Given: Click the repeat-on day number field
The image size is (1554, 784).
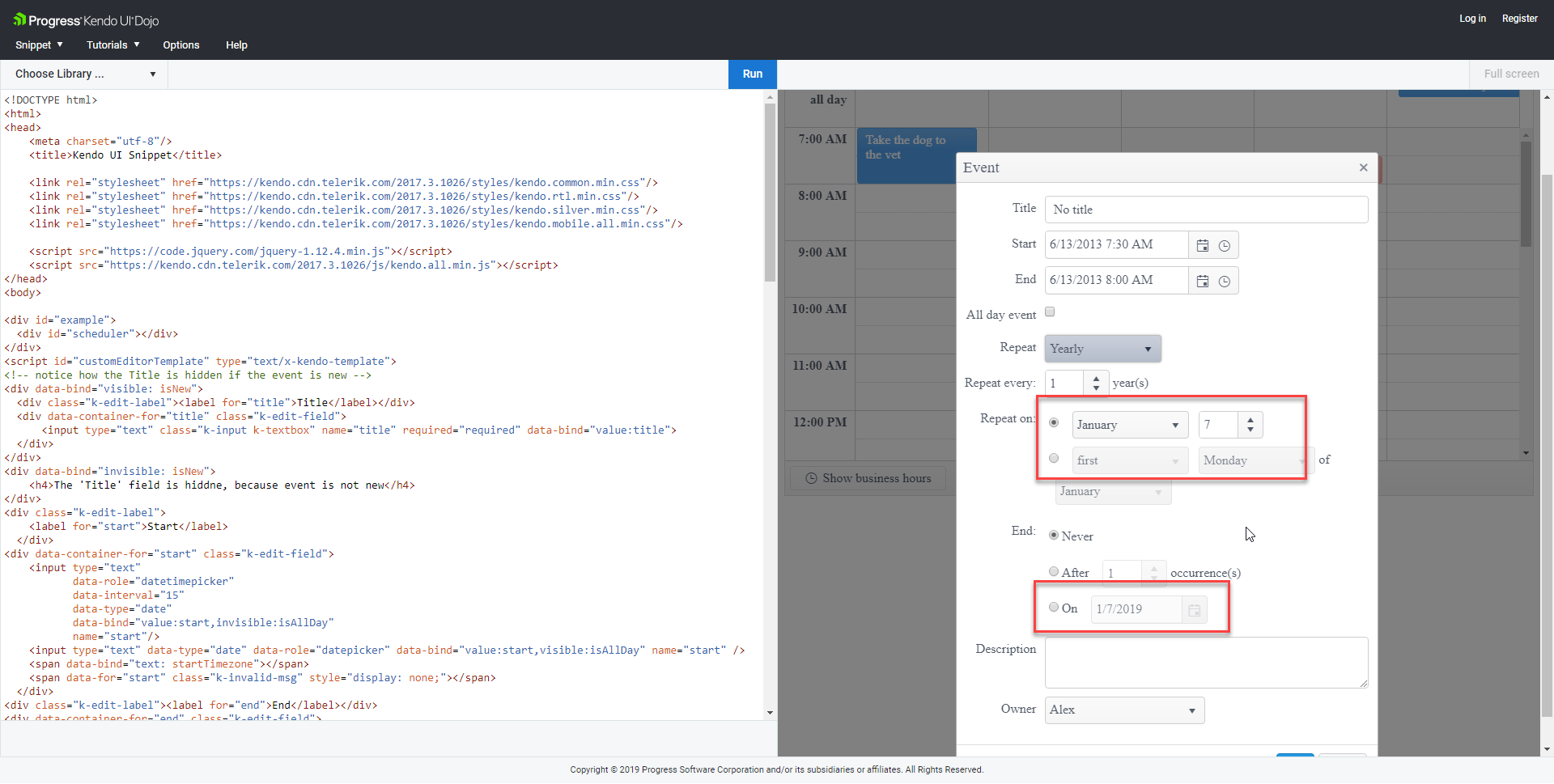Looking at the screenshot, I should point(1218,425).
